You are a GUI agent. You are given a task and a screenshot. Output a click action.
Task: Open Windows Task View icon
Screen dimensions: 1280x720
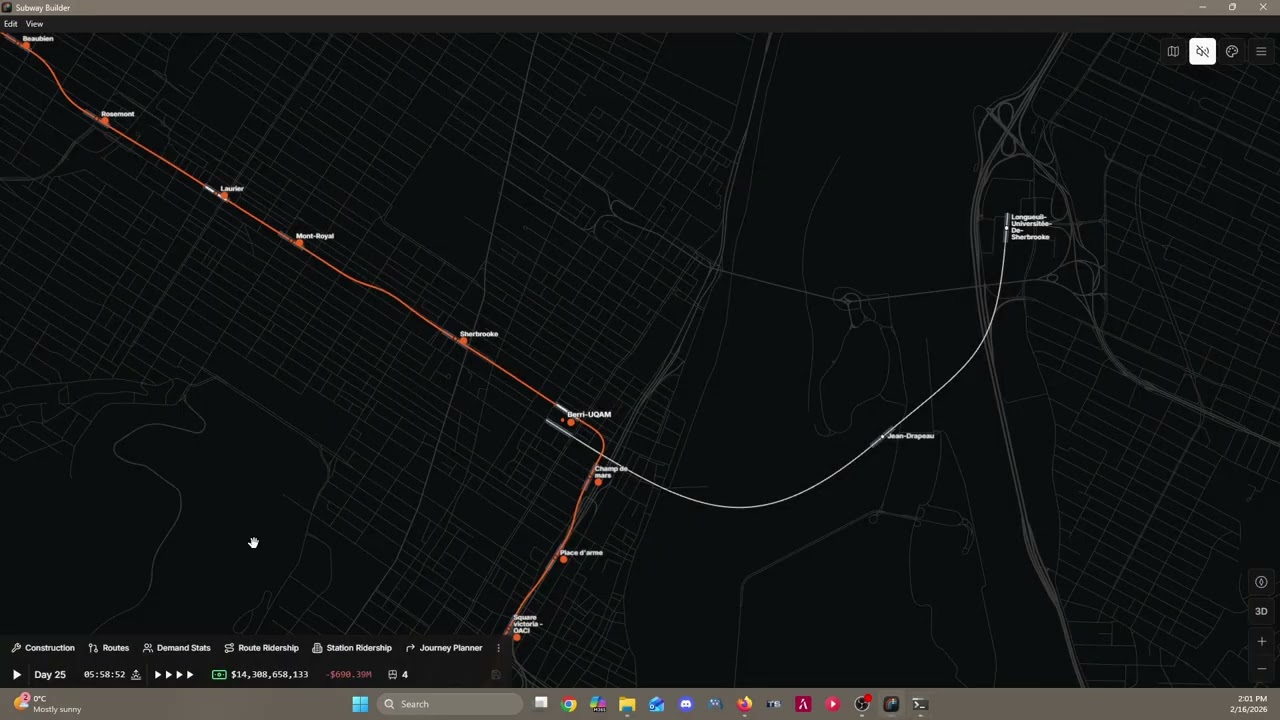(541, 704)
